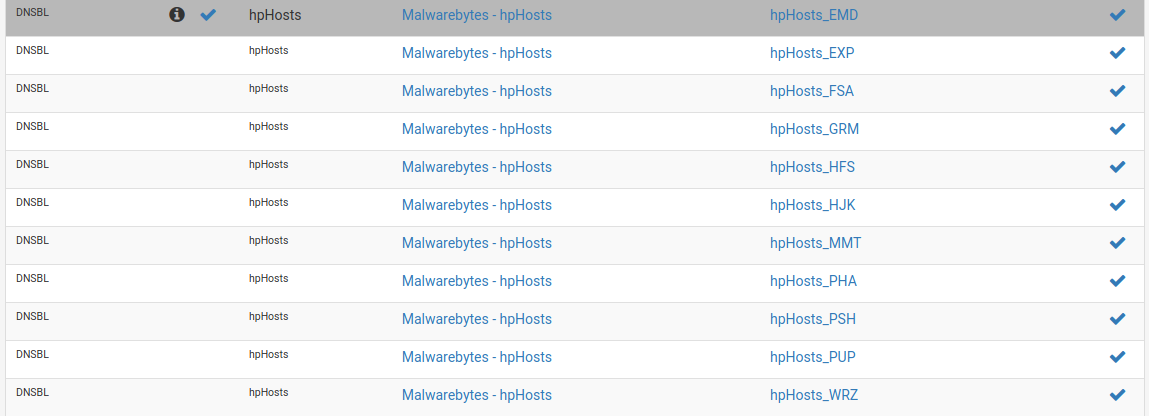Toggle the checkmark at the right of hpHosts_MMT

[x=1117, y=242]
